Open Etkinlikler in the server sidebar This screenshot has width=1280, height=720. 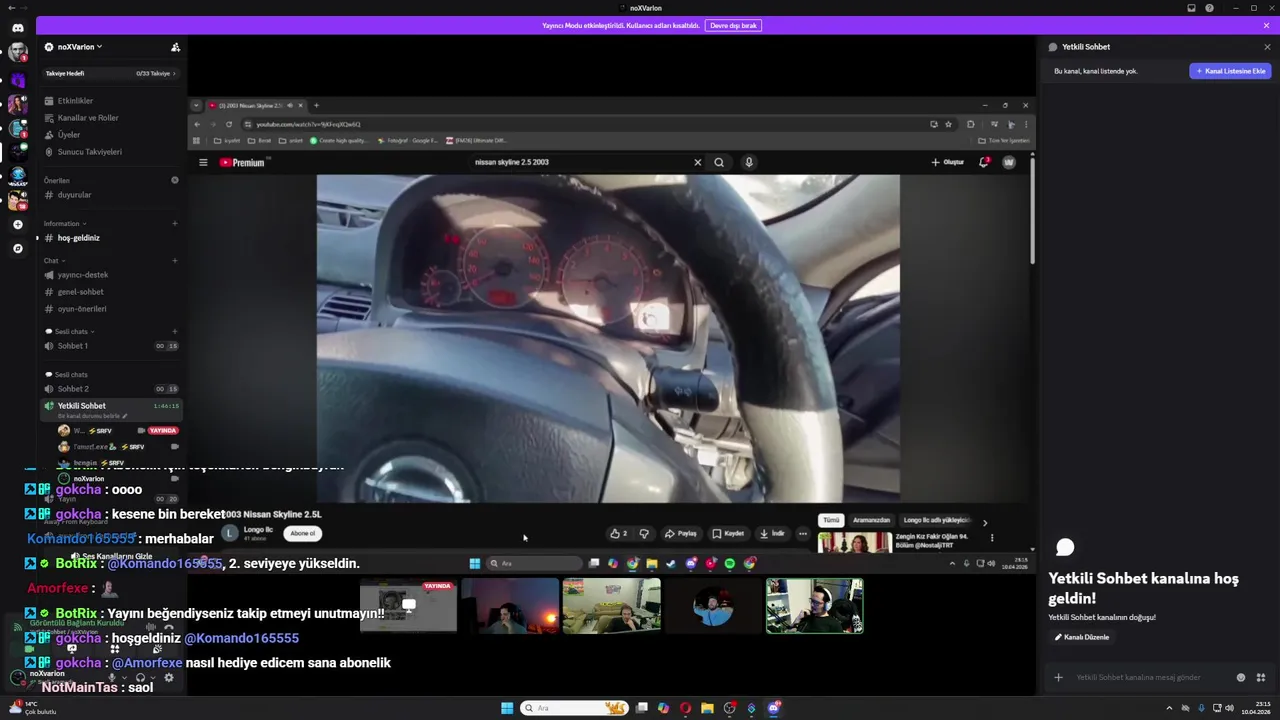[x=110, y=101]
